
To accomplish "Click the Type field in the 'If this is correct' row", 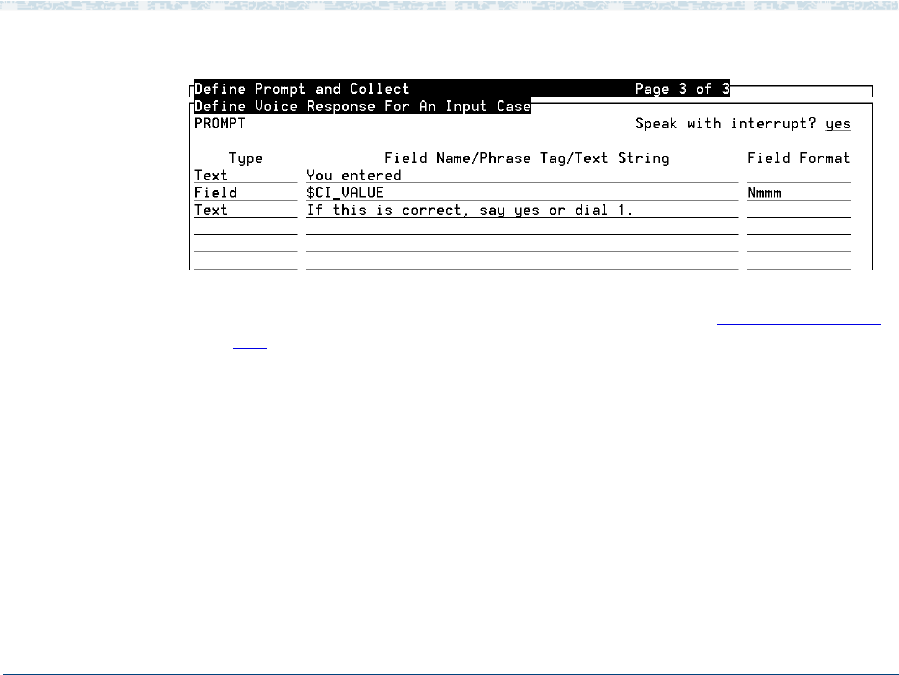I will [245, 210].
